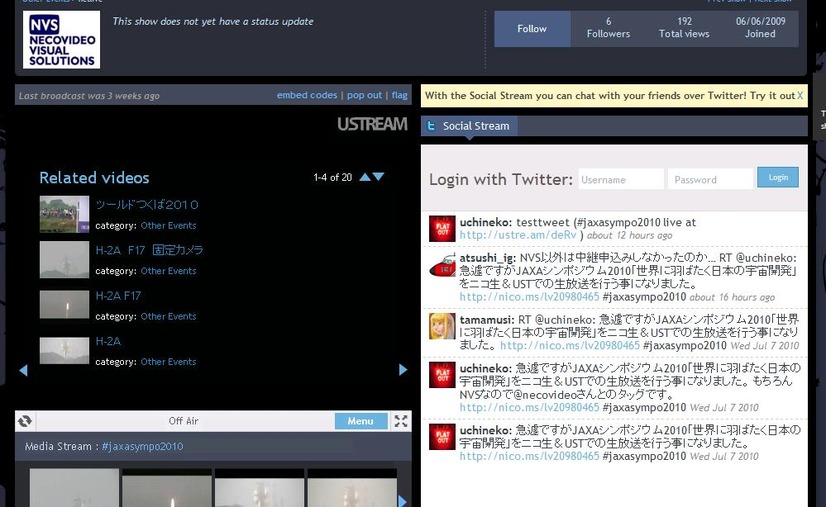
Task: Open the embed codes link
Action: click(x=307, y=95)
